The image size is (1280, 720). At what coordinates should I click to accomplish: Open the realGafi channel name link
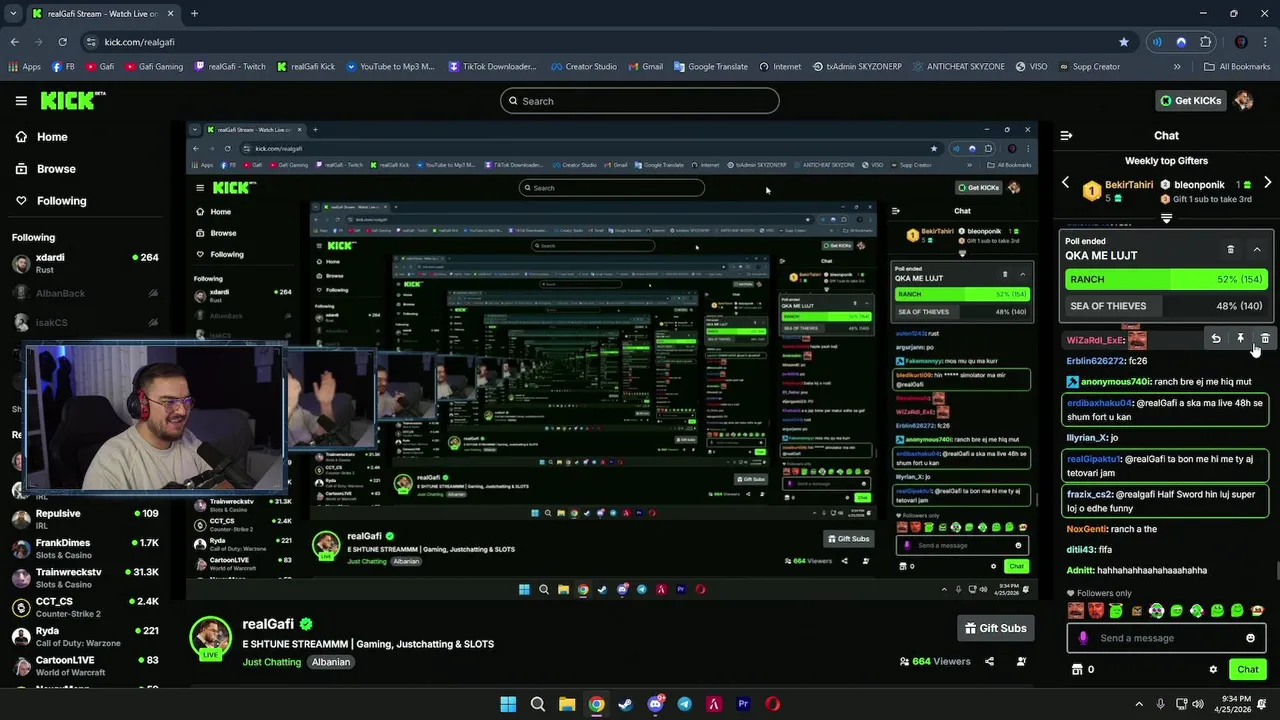pyautogui.click(x=268, y=624)
